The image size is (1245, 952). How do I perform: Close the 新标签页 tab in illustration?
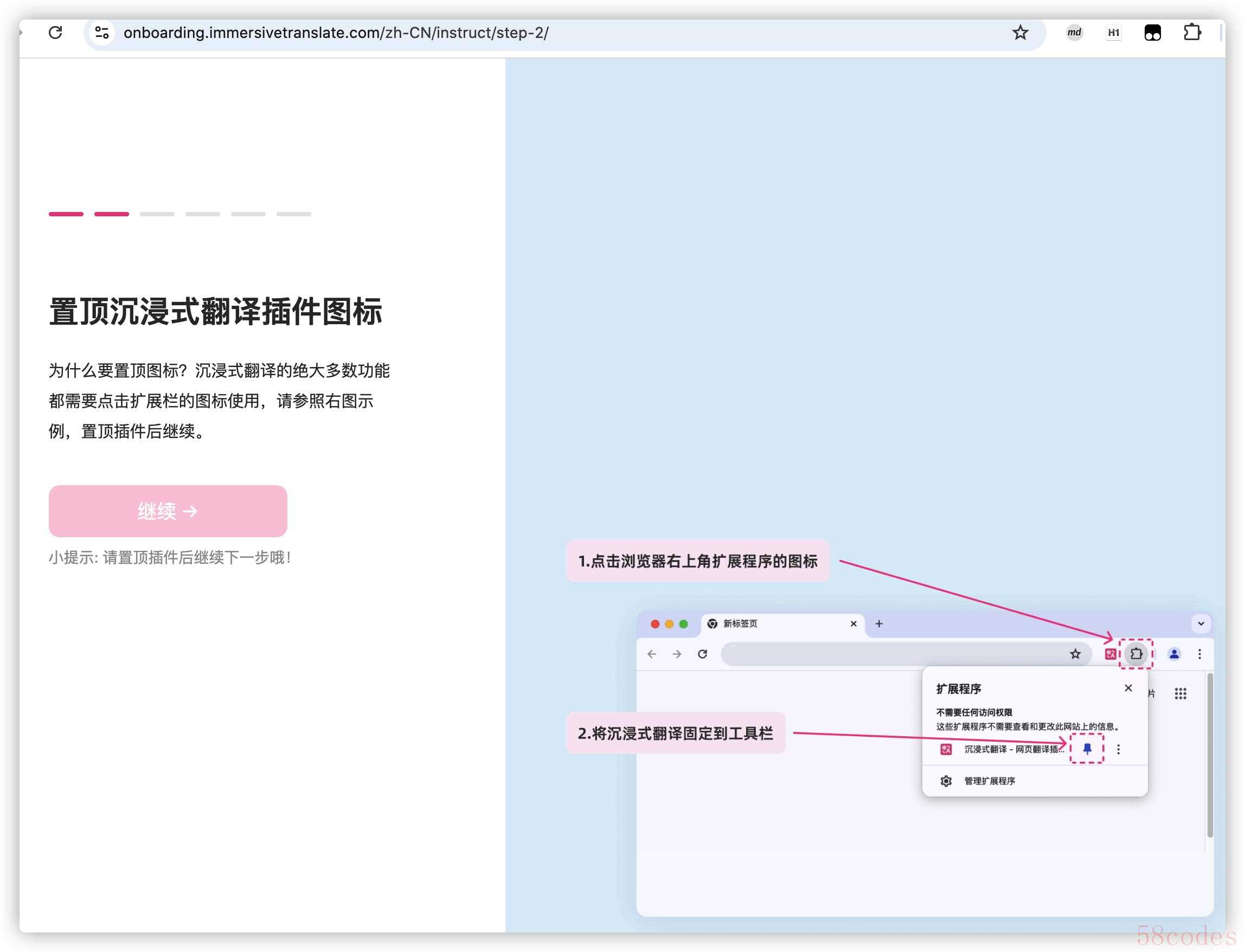point(853,624)
